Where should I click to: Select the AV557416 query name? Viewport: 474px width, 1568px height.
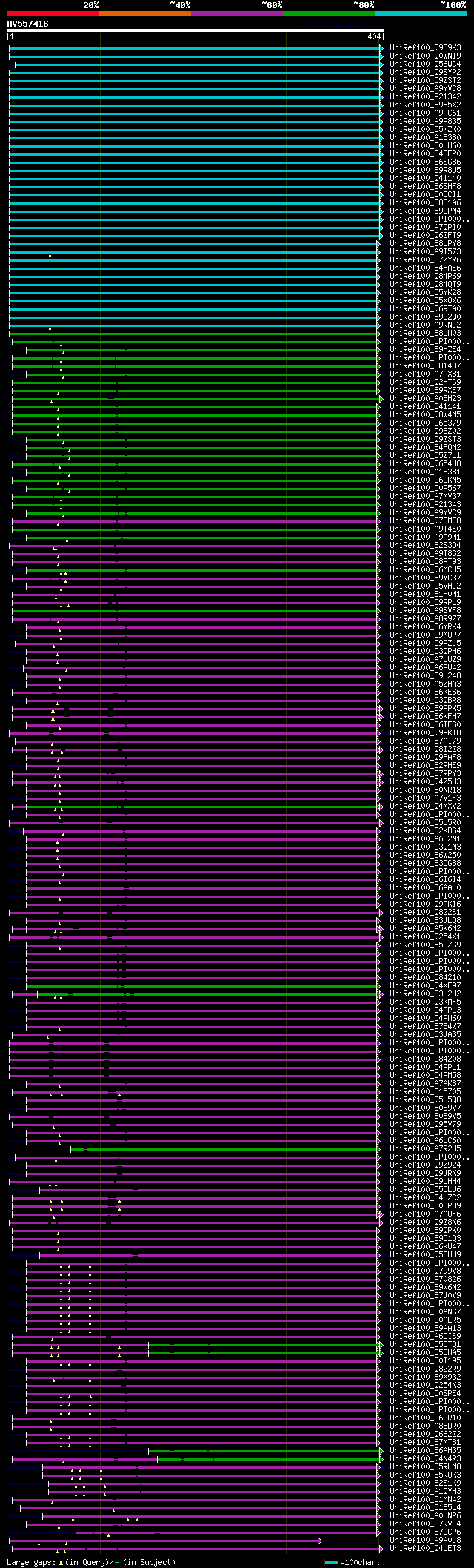[28, 24]
